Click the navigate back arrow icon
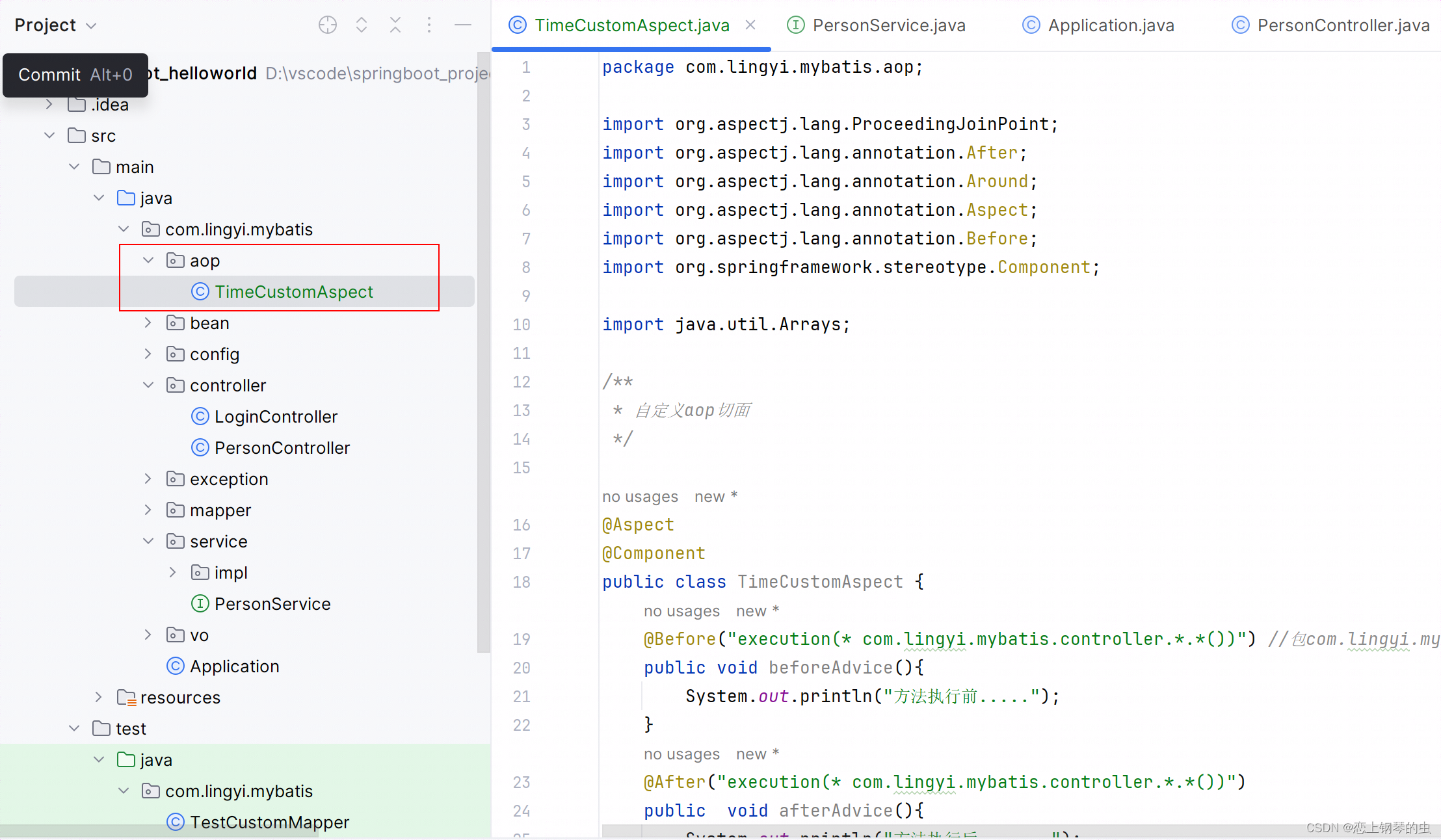The image size is (1441, 840). [362, 25]
